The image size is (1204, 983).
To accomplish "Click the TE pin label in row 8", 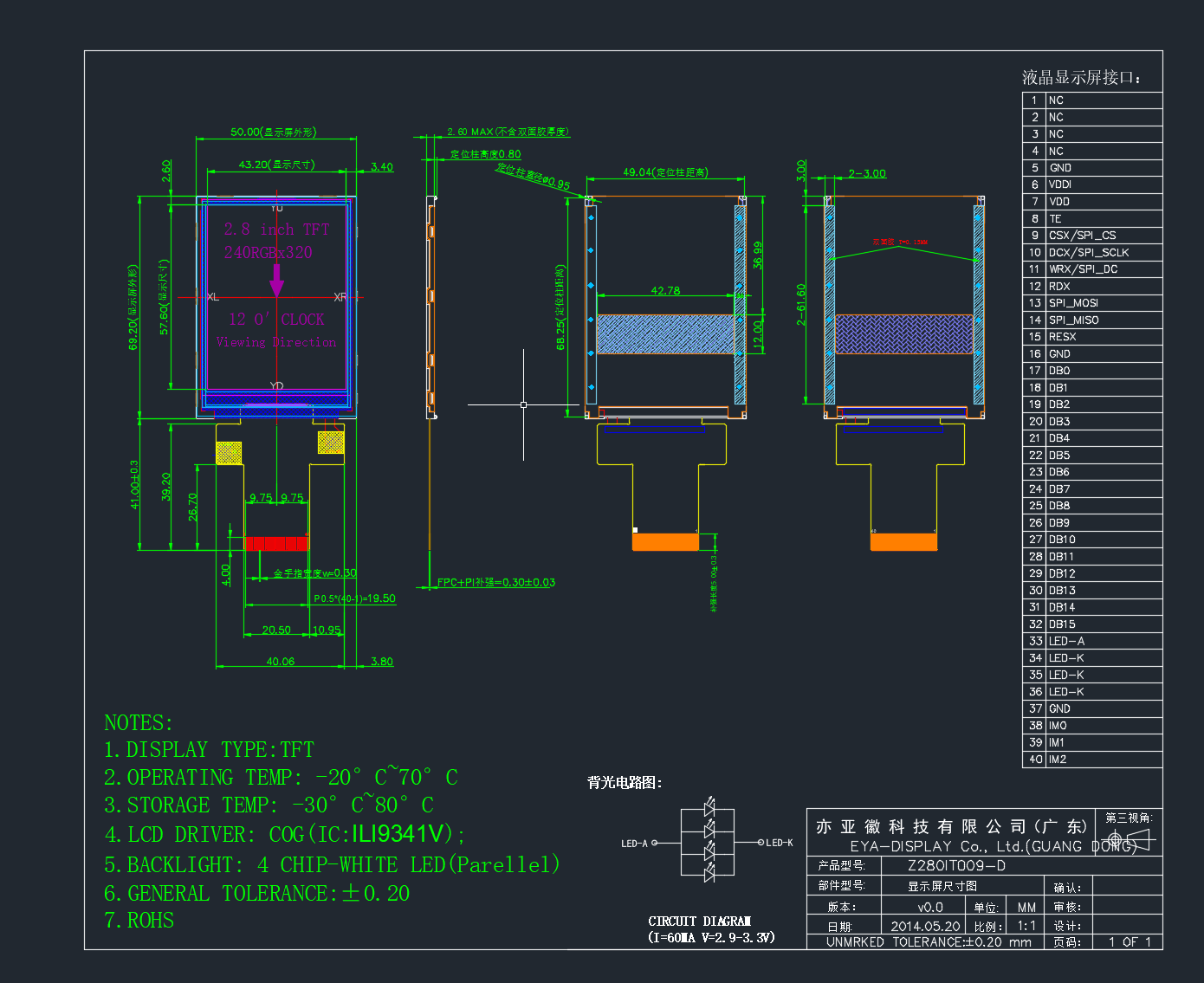I will [x=1055, y=219].
